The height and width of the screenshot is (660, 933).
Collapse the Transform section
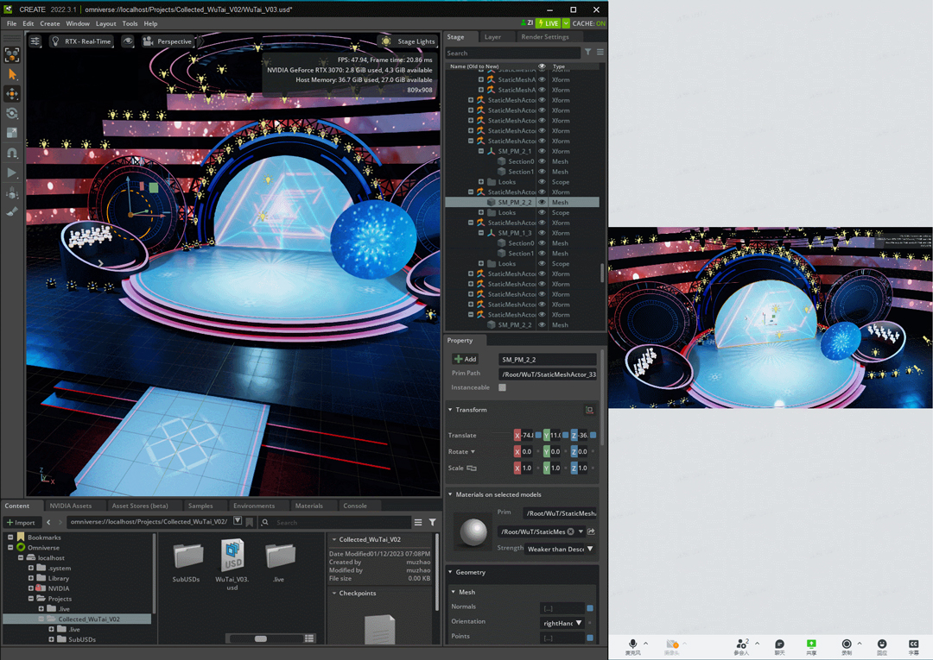coord(451,410)
